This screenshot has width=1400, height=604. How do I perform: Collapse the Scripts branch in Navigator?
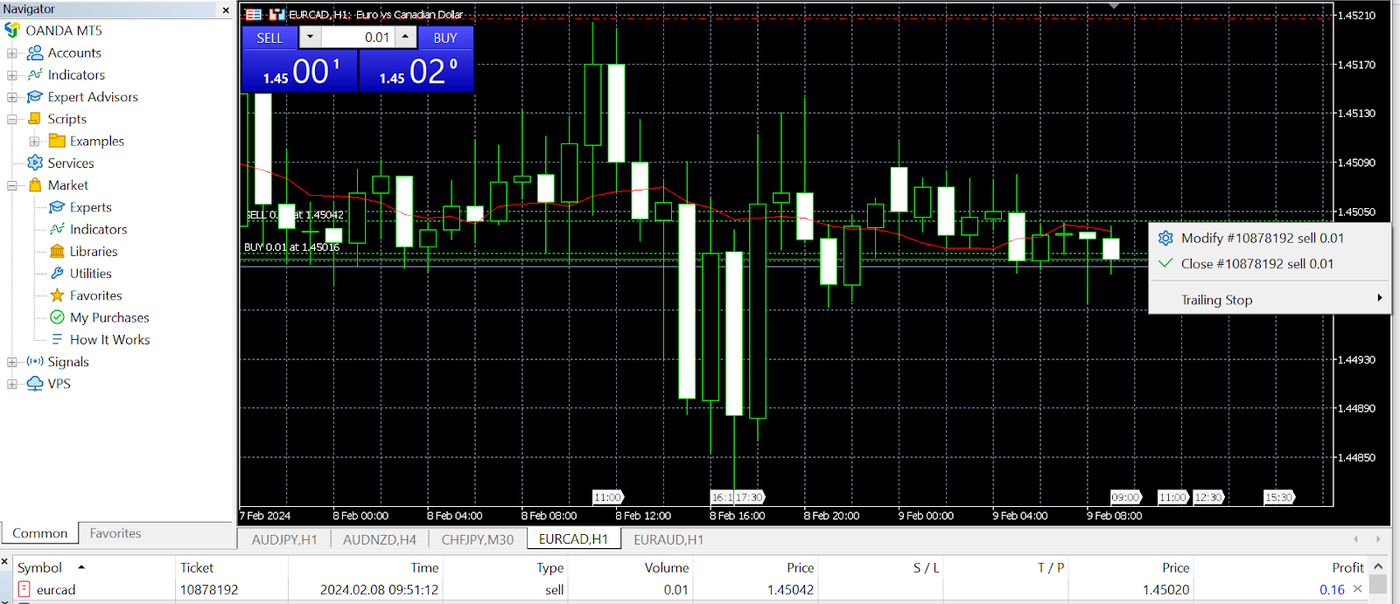(10, 118)
